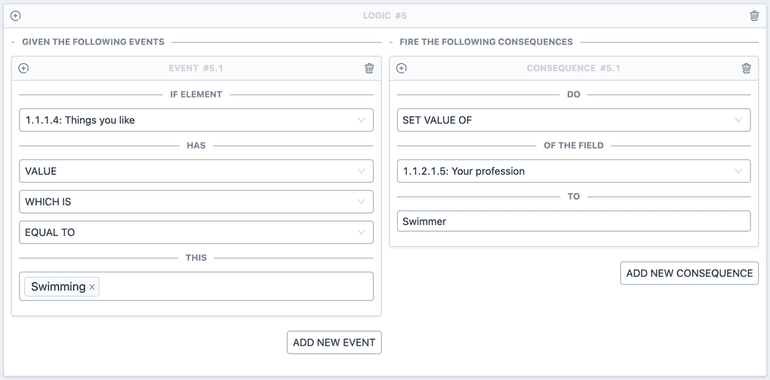Expand the WHICH IS dropdown
This screenshot has width=770, height=380.
196,202
